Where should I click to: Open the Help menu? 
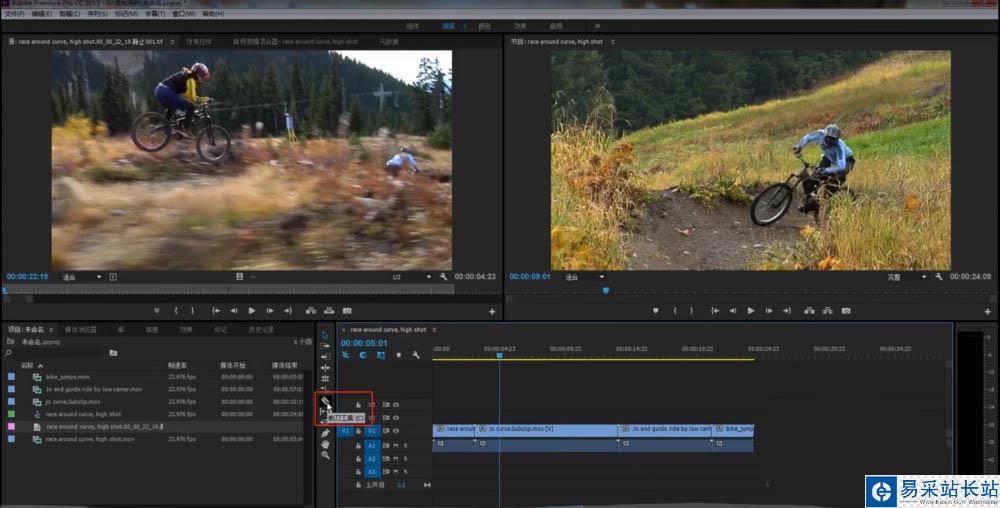[x=213, y=13]
